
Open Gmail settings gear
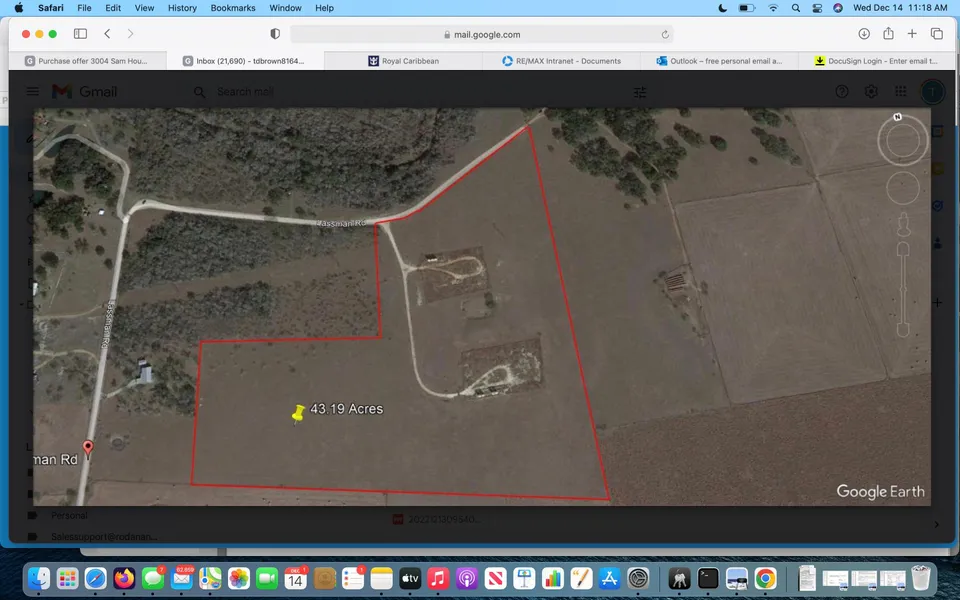click(x=871, y=92)
